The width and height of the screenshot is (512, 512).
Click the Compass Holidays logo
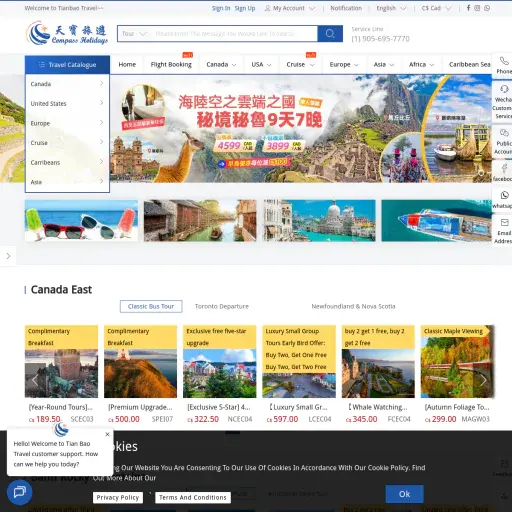tap(67, 33)
